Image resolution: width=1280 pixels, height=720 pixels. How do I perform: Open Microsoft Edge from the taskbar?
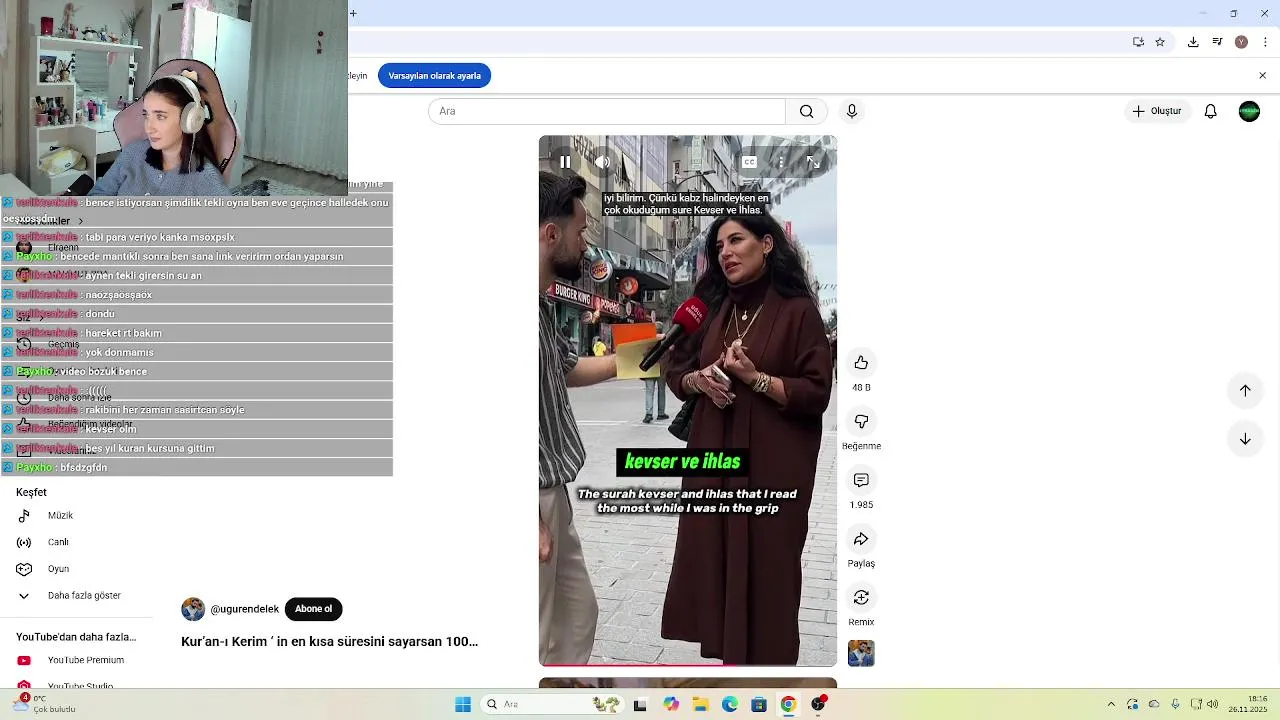click(730, 704)
